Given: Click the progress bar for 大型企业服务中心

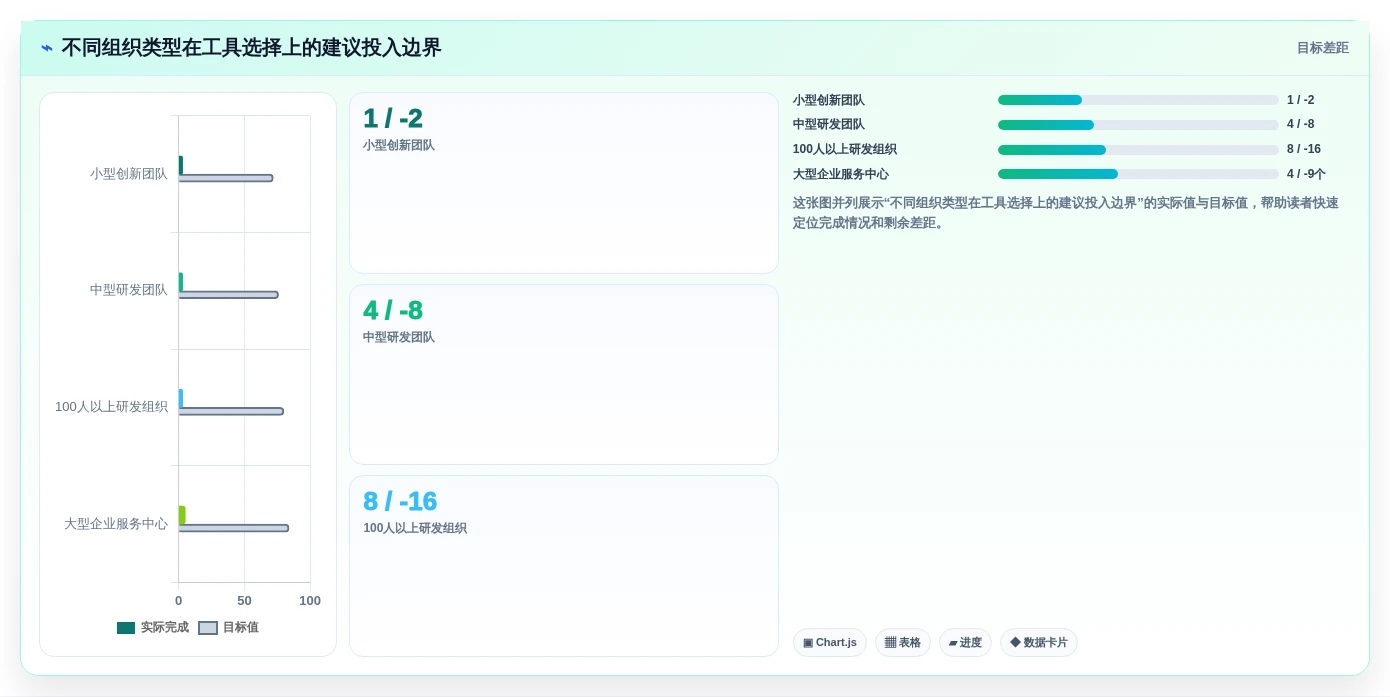Looking at the screenshot, I should coord(1138,174).
